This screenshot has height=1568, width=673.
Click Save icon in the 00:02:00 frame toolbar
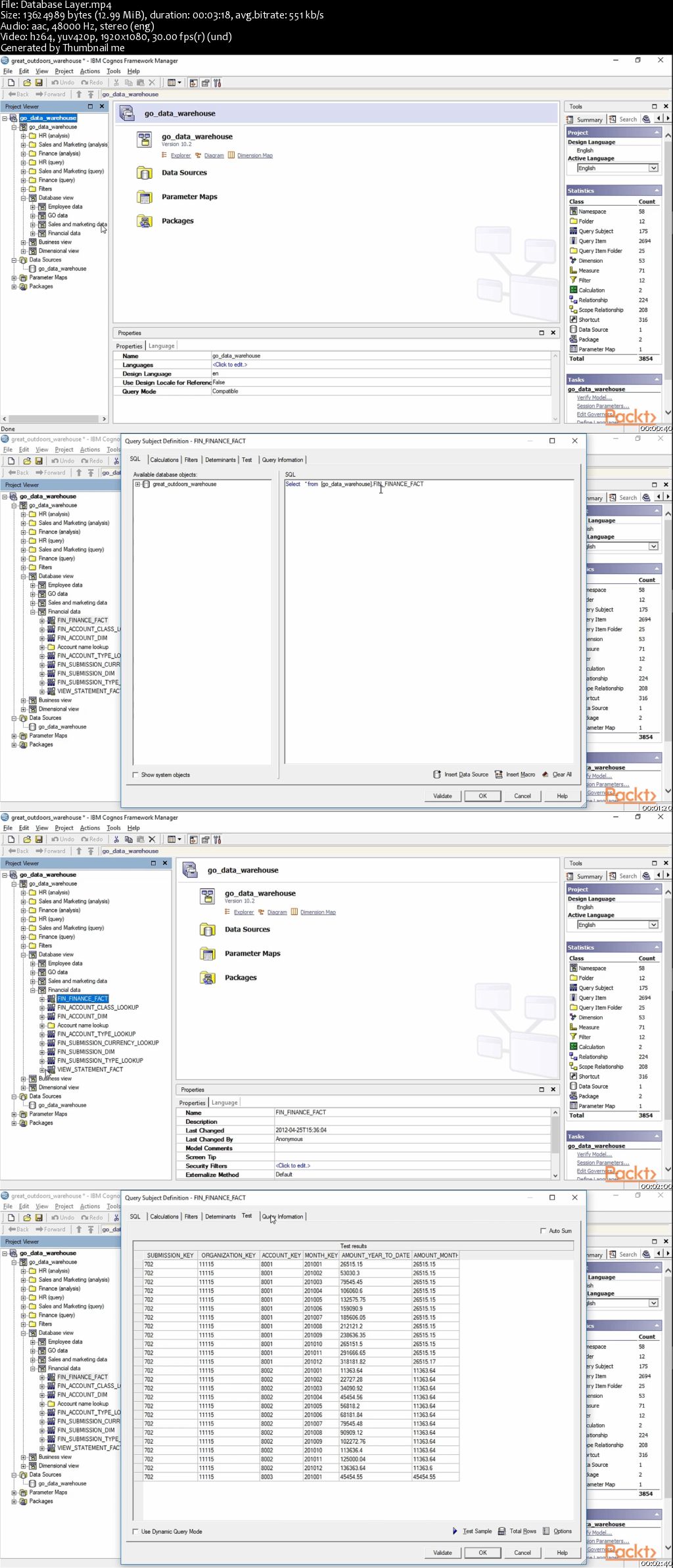(x=39, y=840)
